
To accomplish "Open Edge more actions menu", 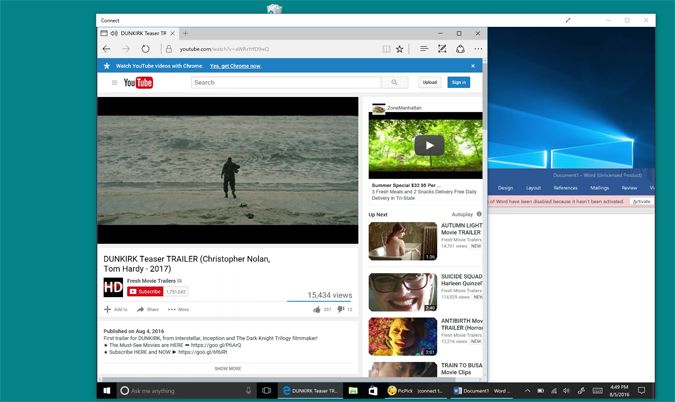I will point(478,49).
